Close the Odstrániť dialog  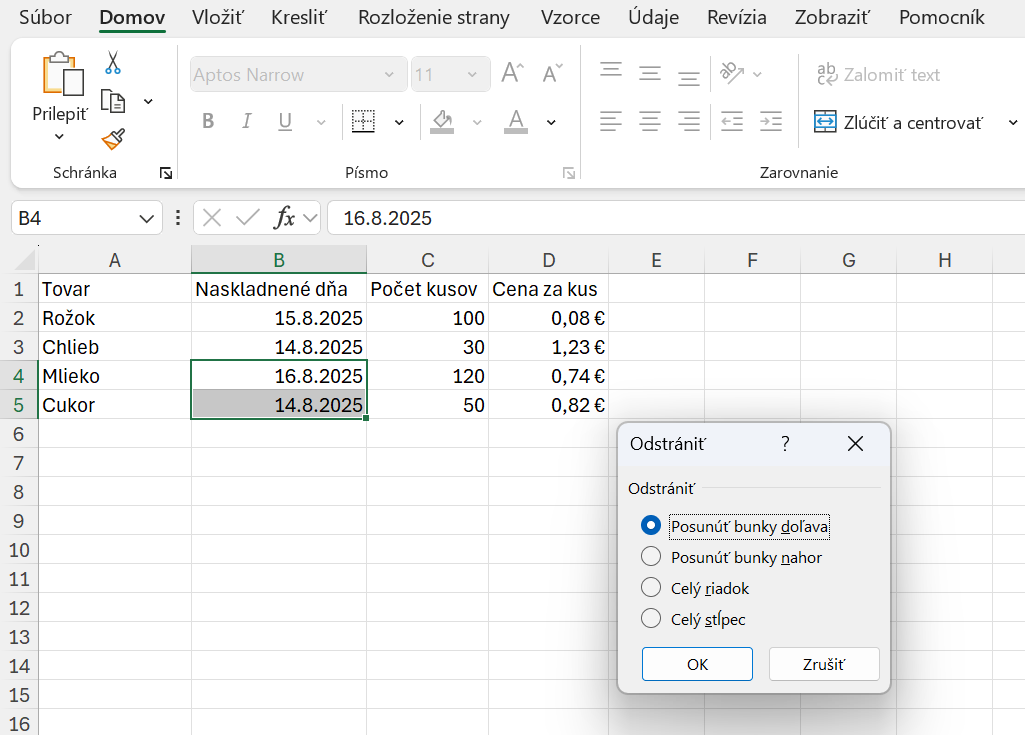(x=855, y=444)
